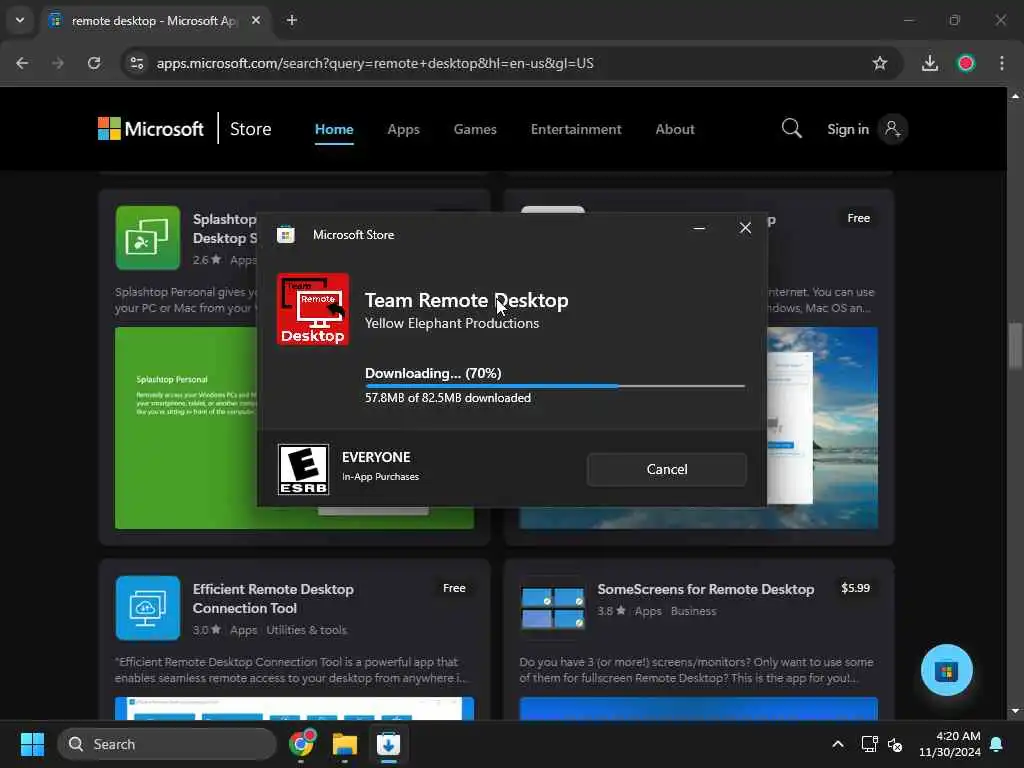Click the address bar URL

[375, 63]
